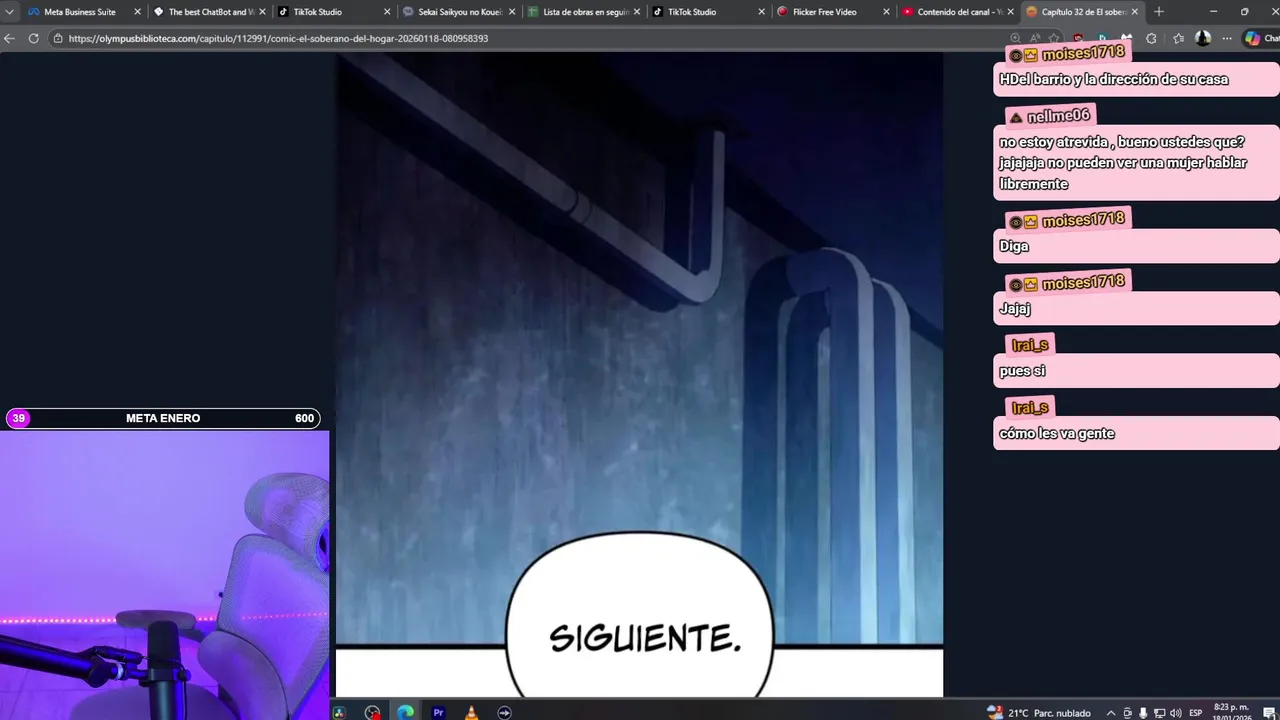Open browser extensions puzzle icon
1280x720 pixels.
tap(1151, 38)
